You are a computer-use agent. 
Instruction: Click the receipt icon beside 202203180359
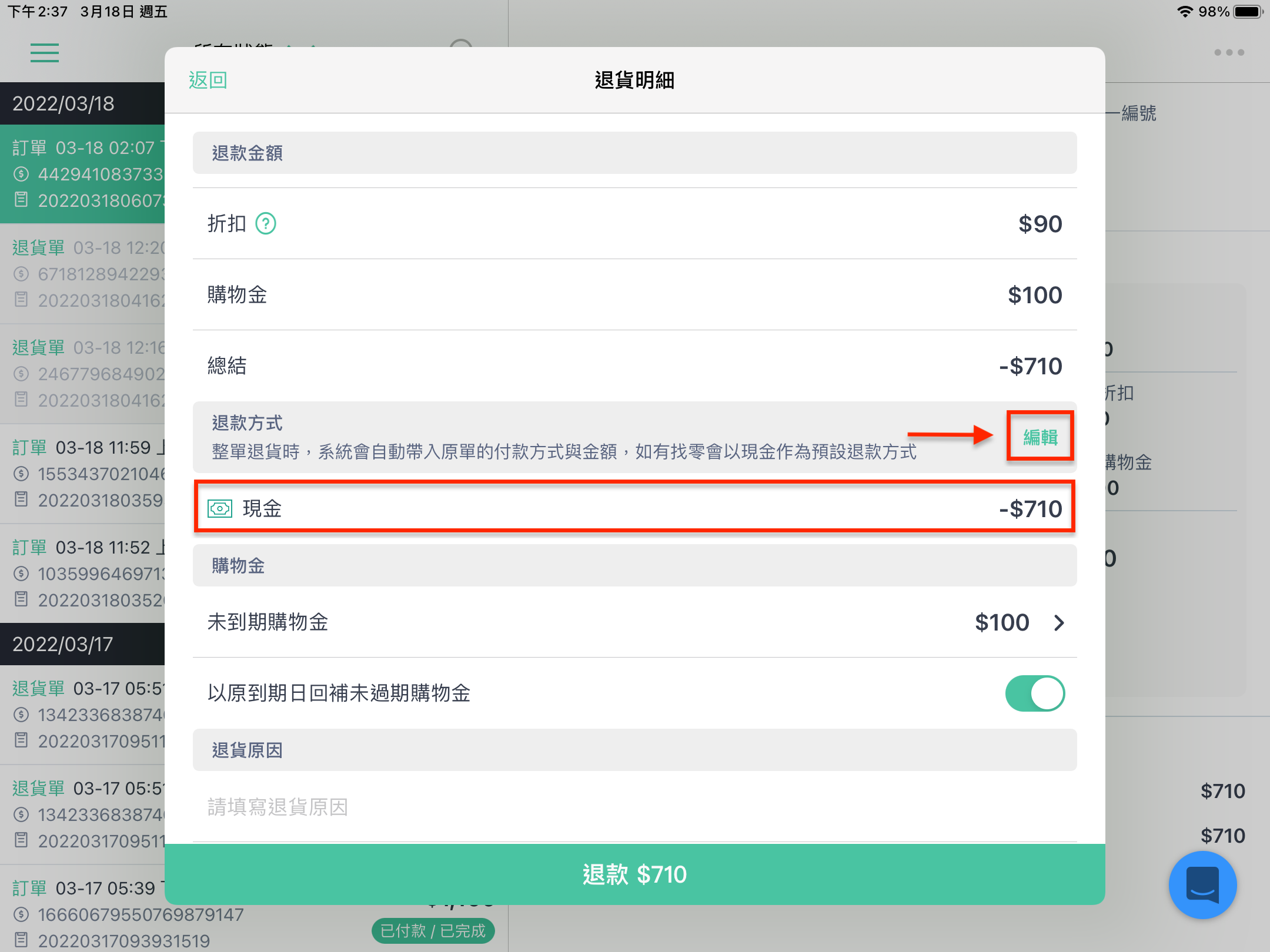[21, 500]
